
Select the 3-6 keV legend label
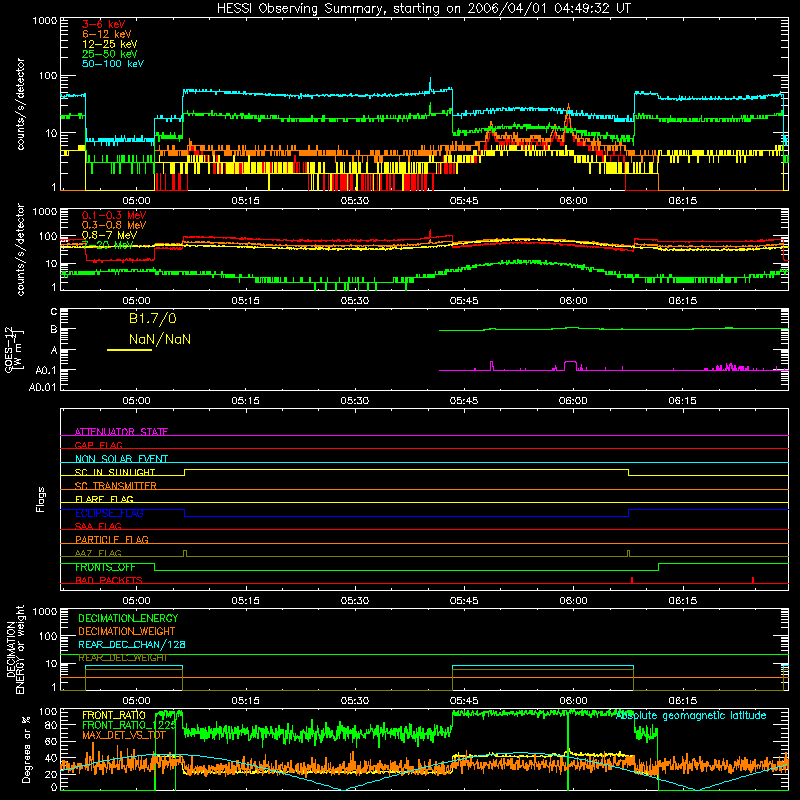point(104,24)
